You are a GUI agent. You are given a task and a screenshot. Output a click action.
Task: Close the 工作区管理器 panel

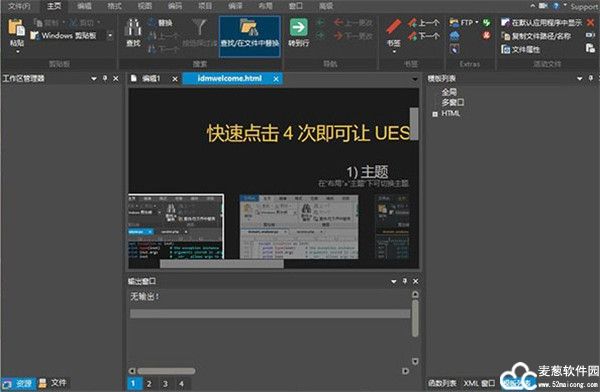click(116, 78)
